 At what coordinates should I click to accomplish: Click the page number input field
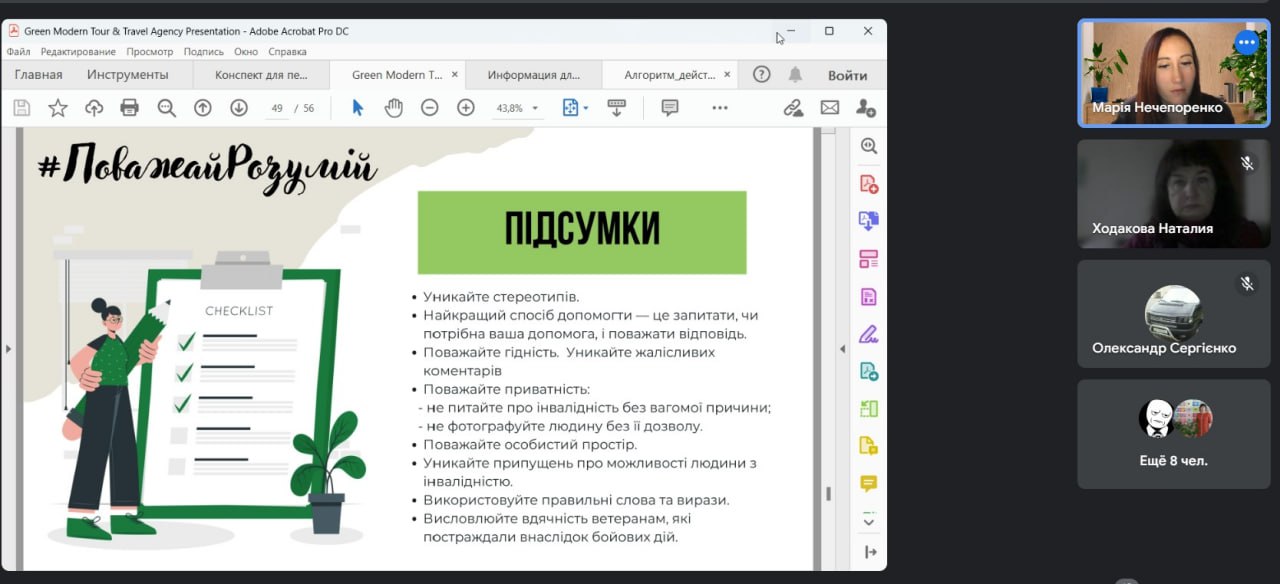pos(277,108)
